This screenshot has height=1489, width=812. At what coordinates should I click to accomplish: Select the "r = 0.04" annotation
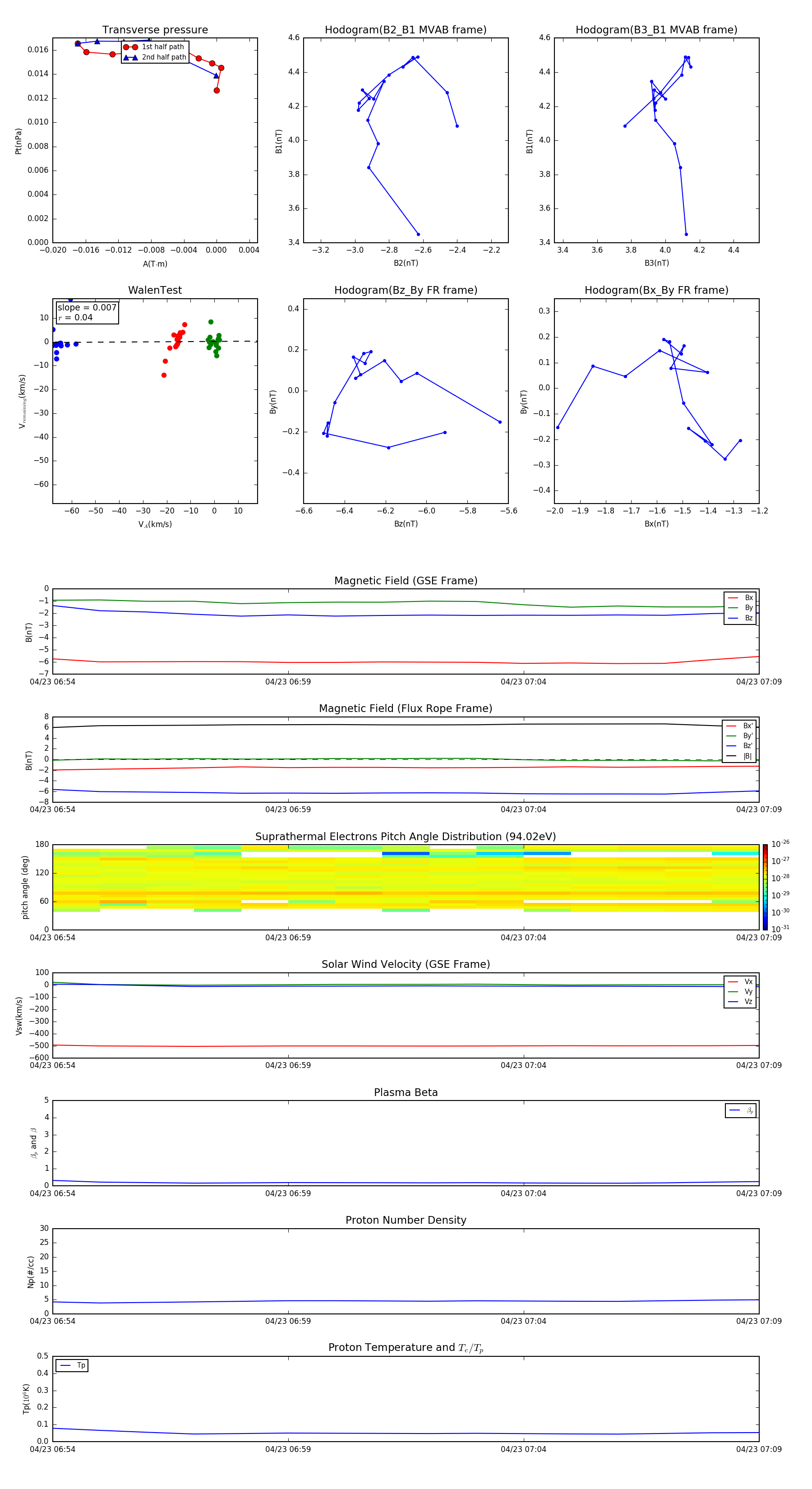coord(75,318)
